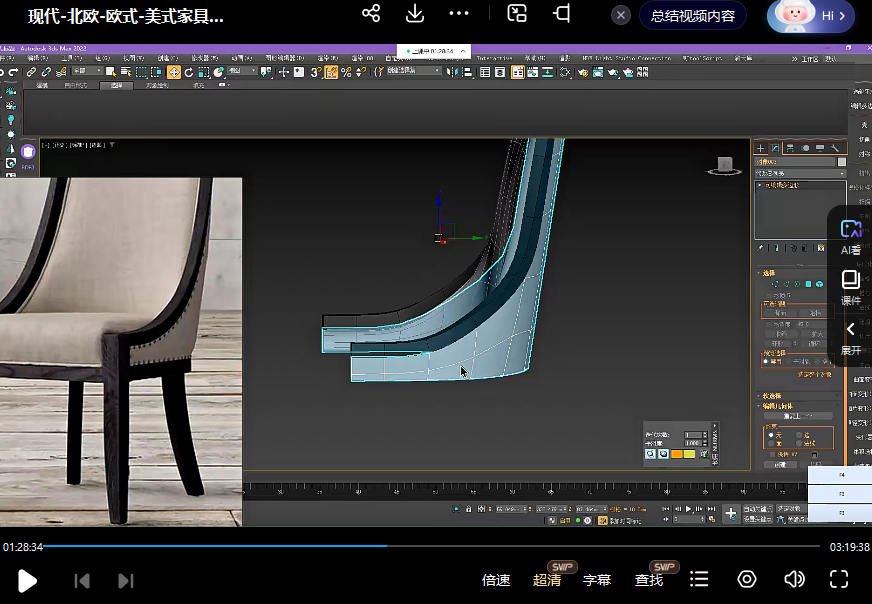The image size is (872, 604).
Task: Open the video playlist icon
Action: pos(699,579)
